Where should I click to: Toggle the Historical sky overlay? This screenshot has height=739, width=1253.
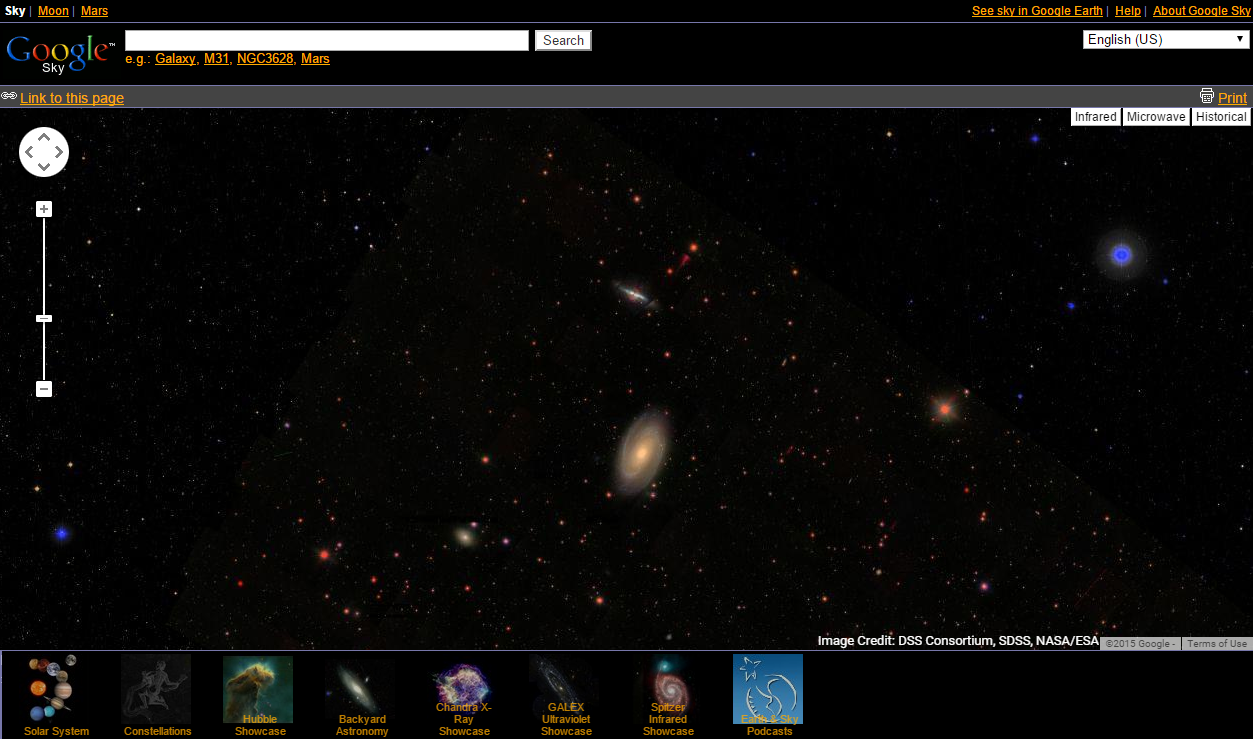(1221, 117)
